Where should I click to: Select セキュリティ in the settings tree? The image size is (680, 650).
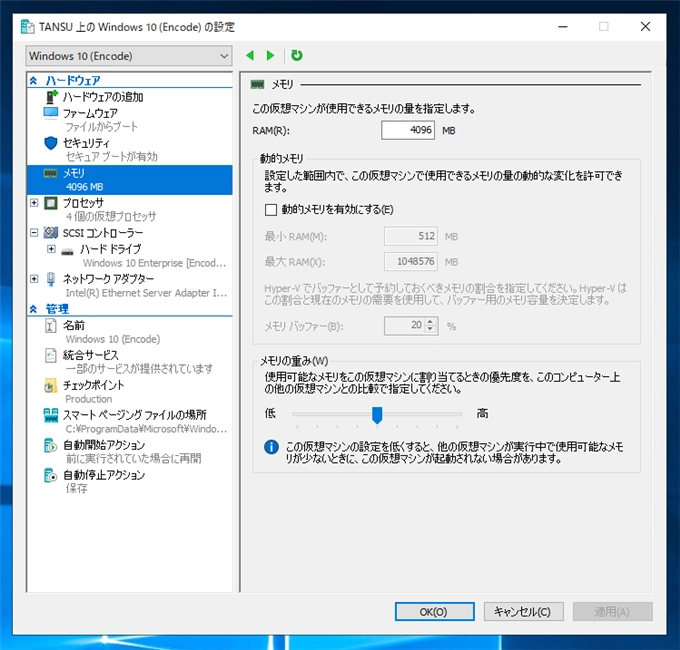coord(86,143)
